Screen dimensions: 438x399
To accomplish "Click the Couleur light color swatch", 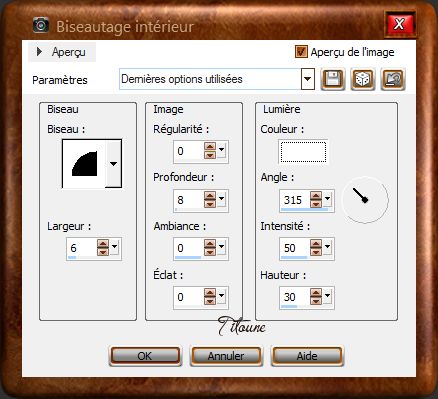I will (x=303, y=152).
